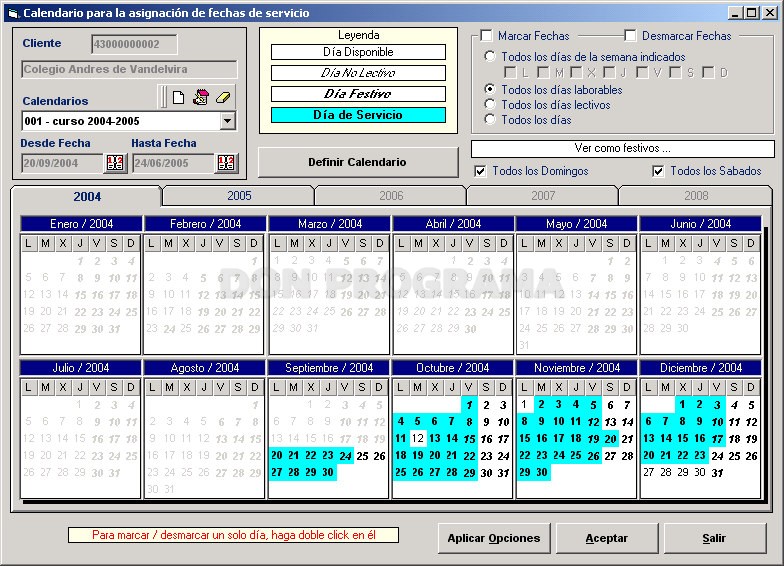Switch to the 2006 year tab

tap(391, 196)
